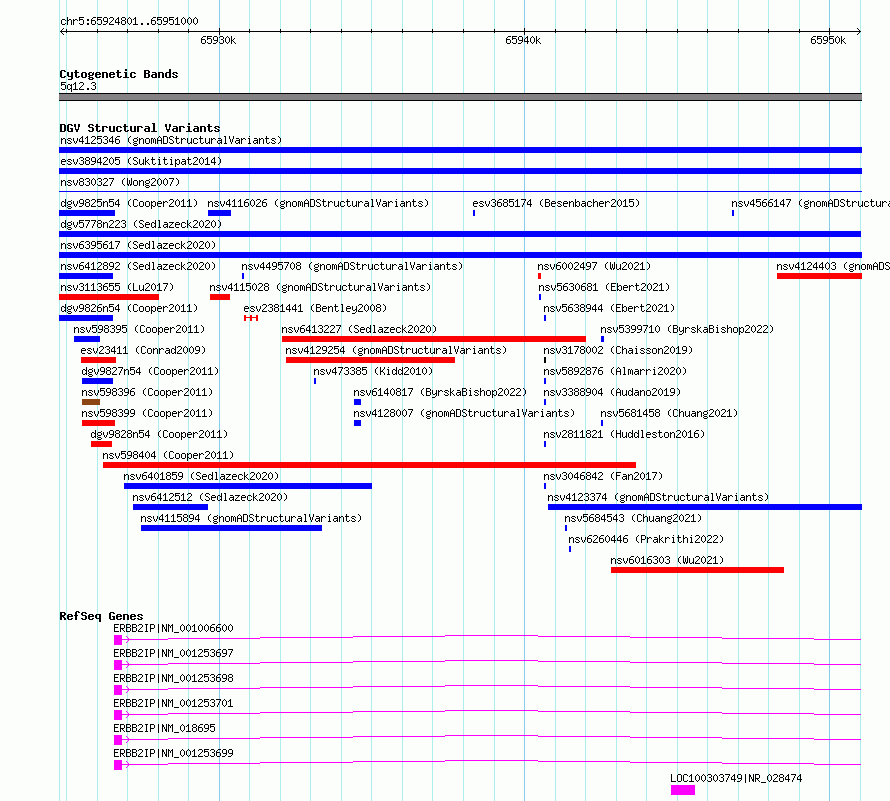Open nsv6395617 Sedlazeck2020 variant label
The height and width of the screenshot is (801, 890).
tap(138, 245)
